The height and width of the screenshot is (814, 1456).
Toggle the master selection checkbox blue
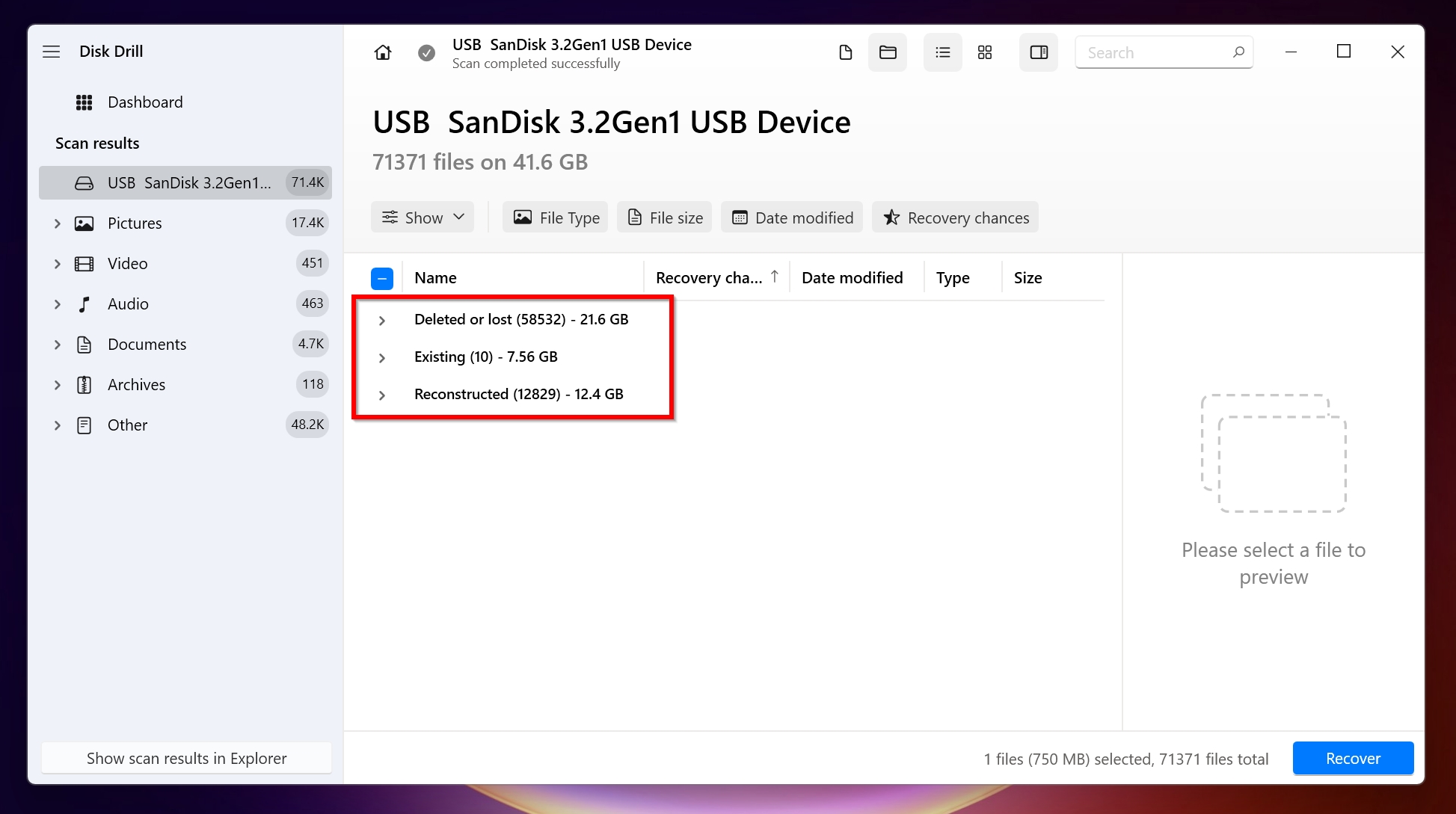pyautogui.click(x=380, y=278)
